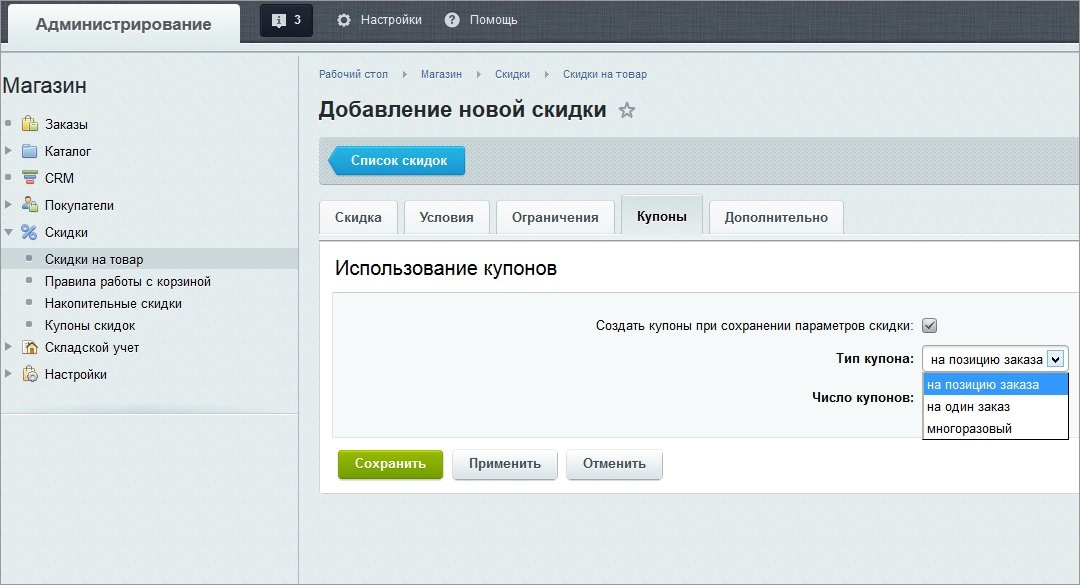Screen dimensions: 1080x585
Task: Click the Тип купона label
Action: (875, 358)
